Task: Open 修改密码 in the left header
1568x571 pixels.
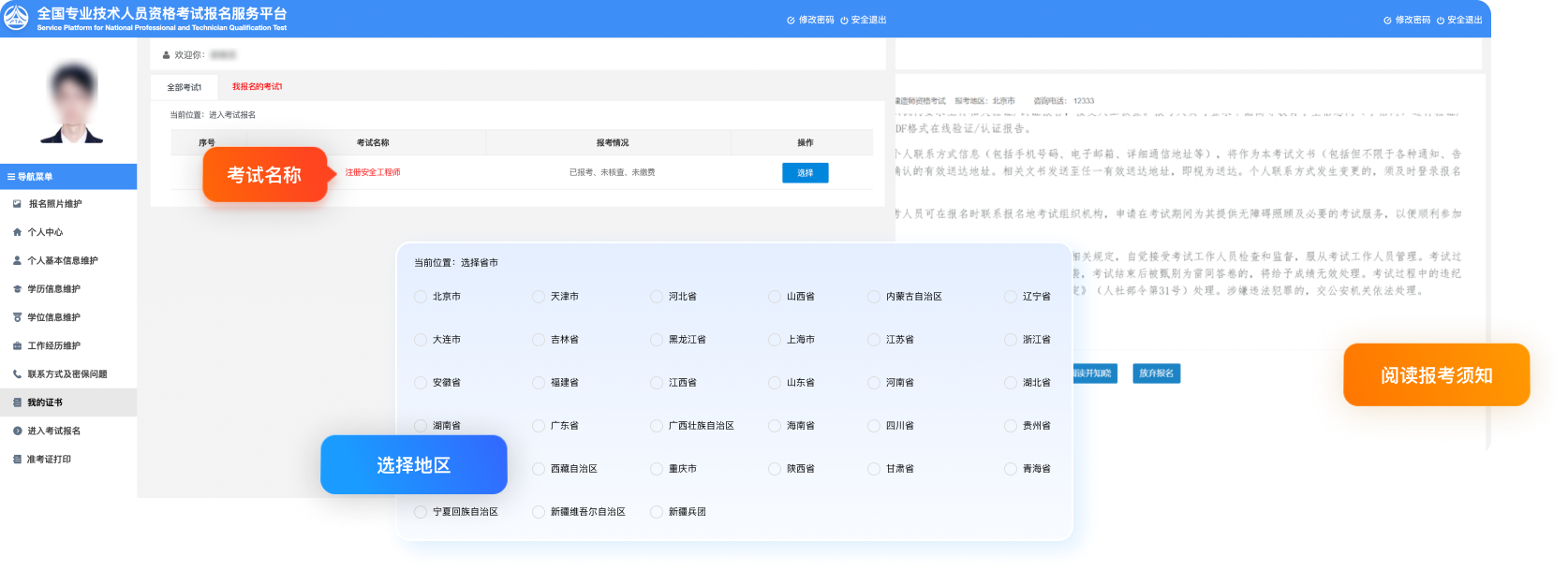Action: point(810,20)
